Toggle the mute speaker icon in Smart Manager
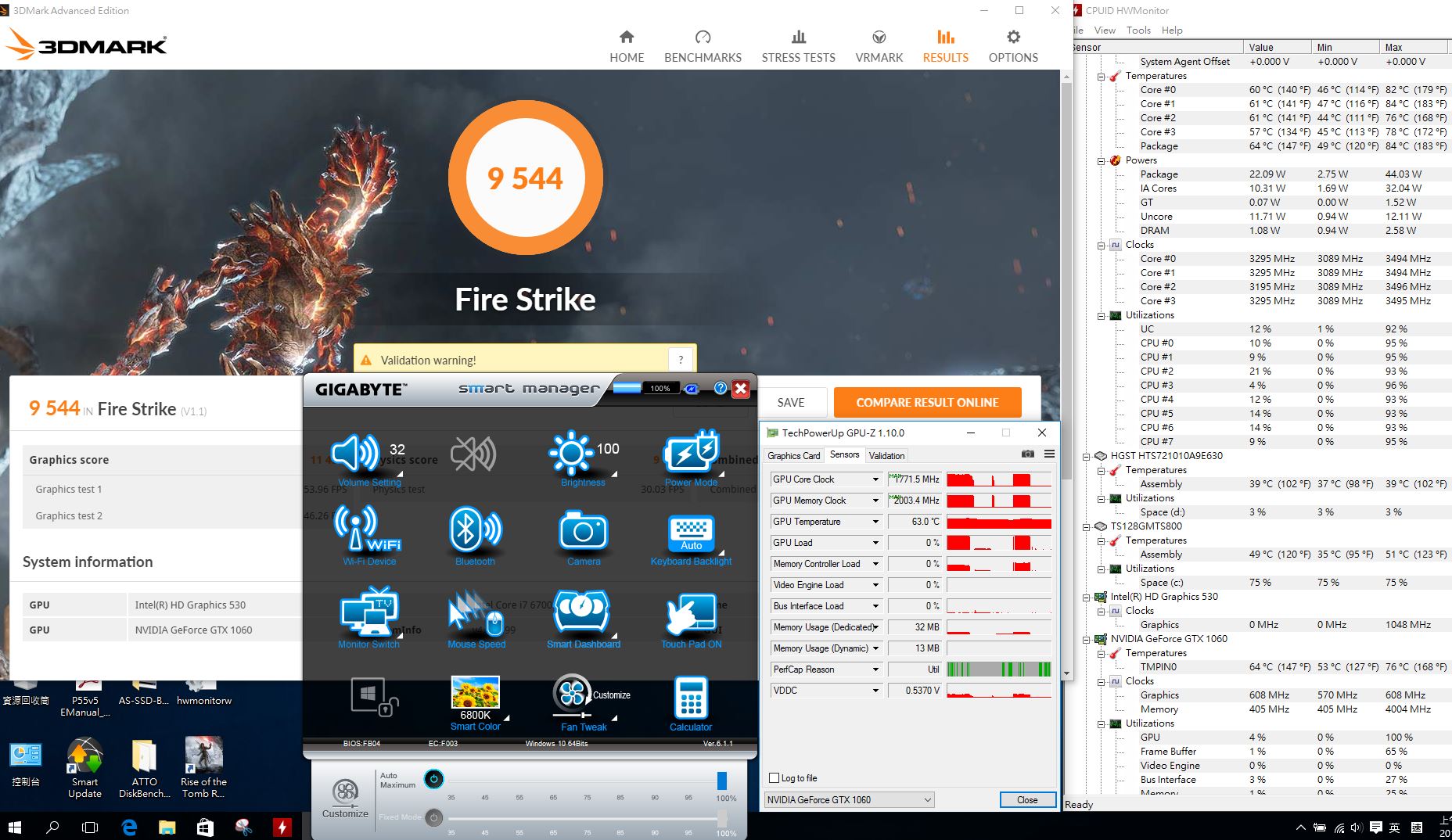The width and height of the screenshot is (1452, 840). click(x=473, y=454)
